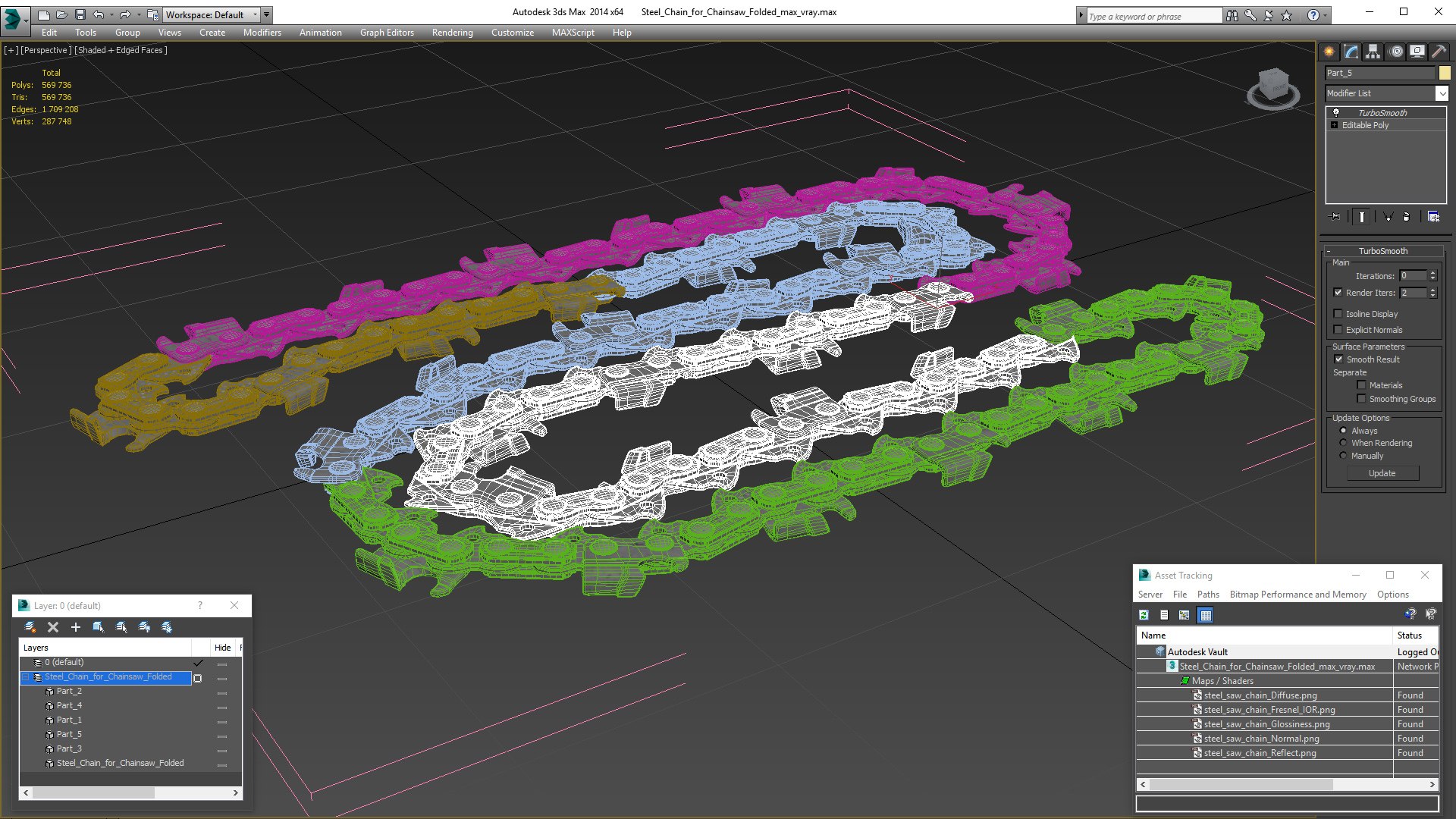
Task: Select Table View icon in Asset Tracking
Action: (1206, 615)
